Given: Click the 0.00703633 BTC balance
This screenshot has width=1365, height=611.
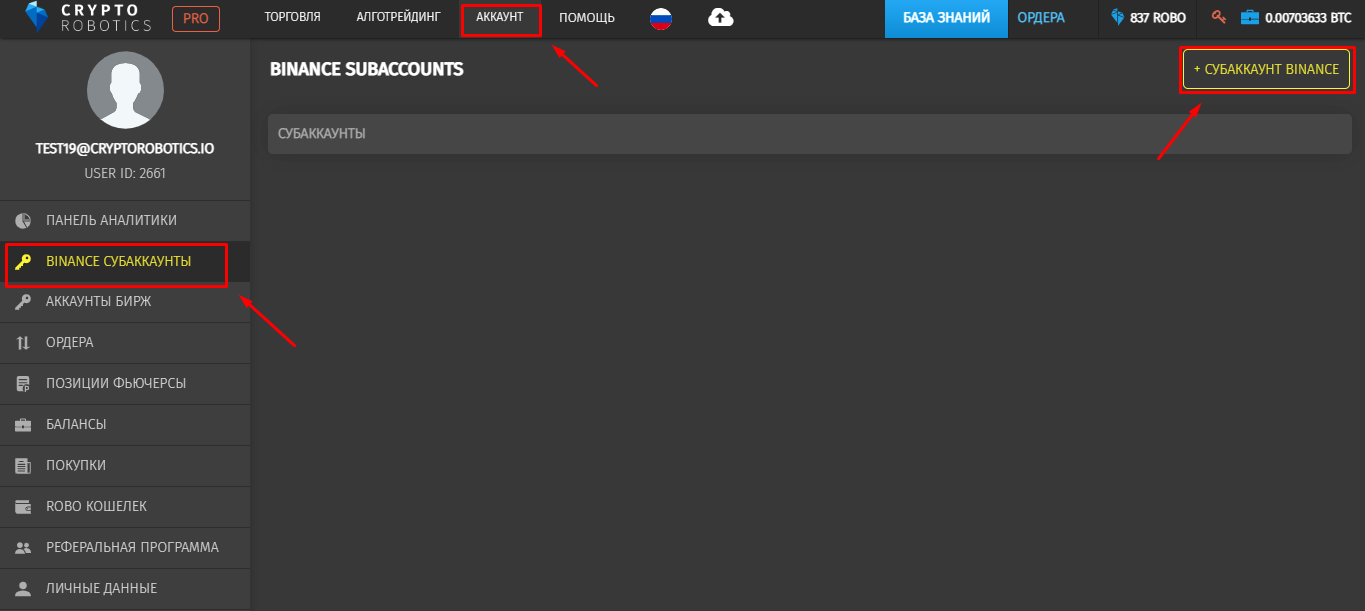Looking at the screenshot, I should tap(1309, 18).
